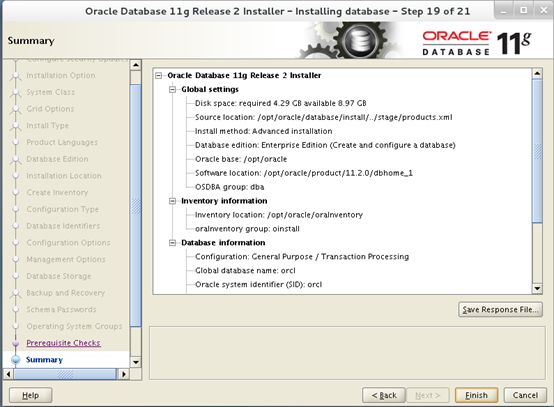Screen dimensions: 554x407
Task: Click Finish to start installation
Action: (476, 395)
